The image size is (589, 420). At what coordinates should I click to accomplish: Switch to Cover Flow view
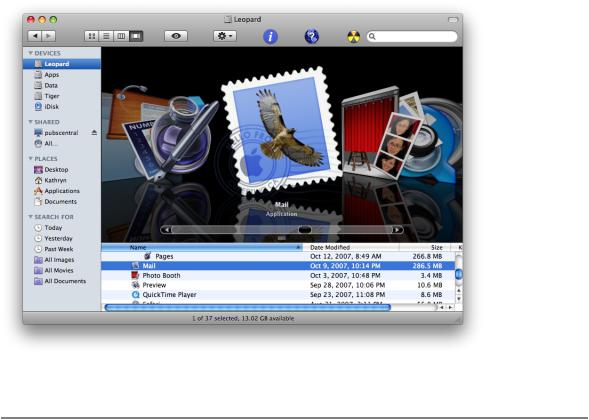136,36
